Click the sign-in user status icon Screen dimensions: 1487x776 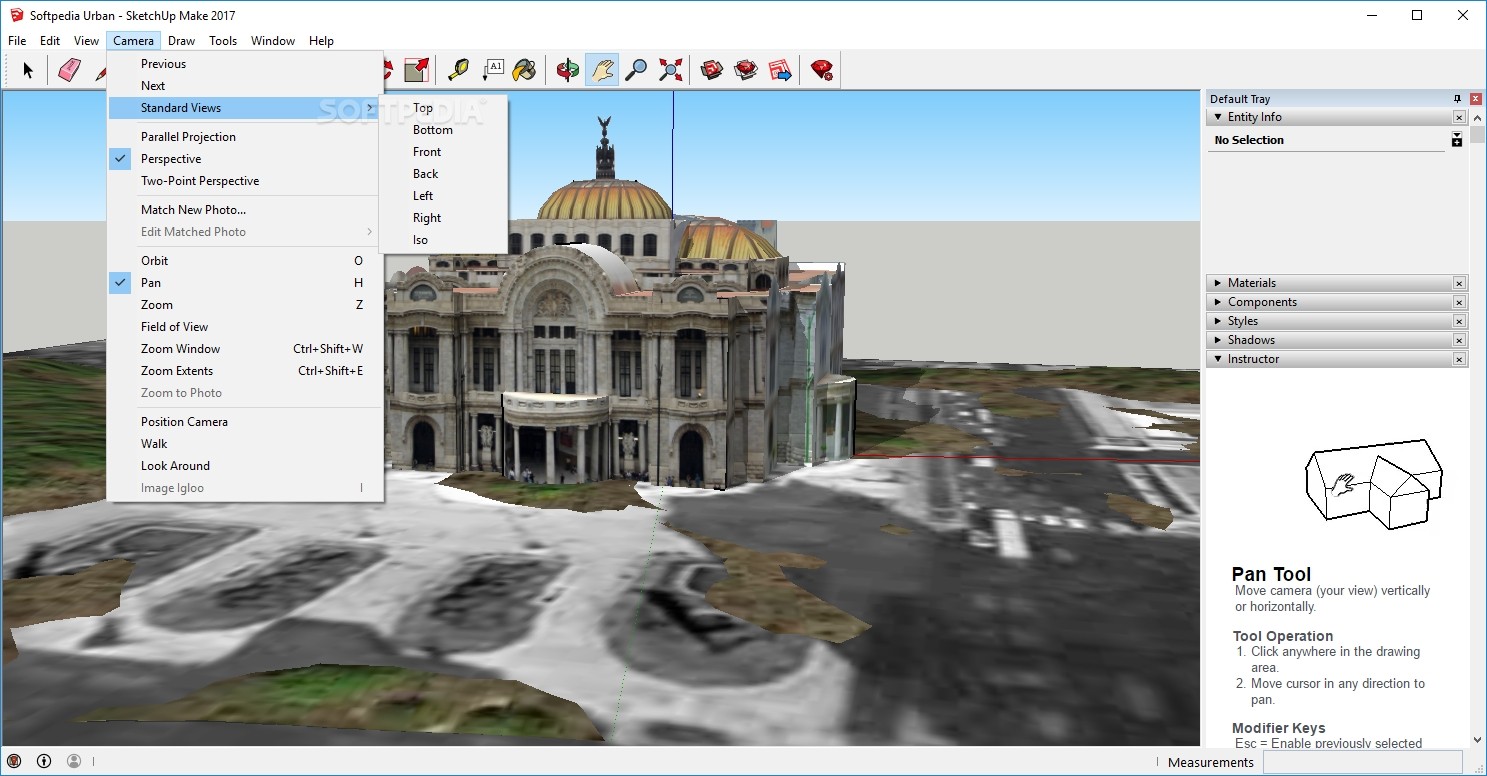74,761
